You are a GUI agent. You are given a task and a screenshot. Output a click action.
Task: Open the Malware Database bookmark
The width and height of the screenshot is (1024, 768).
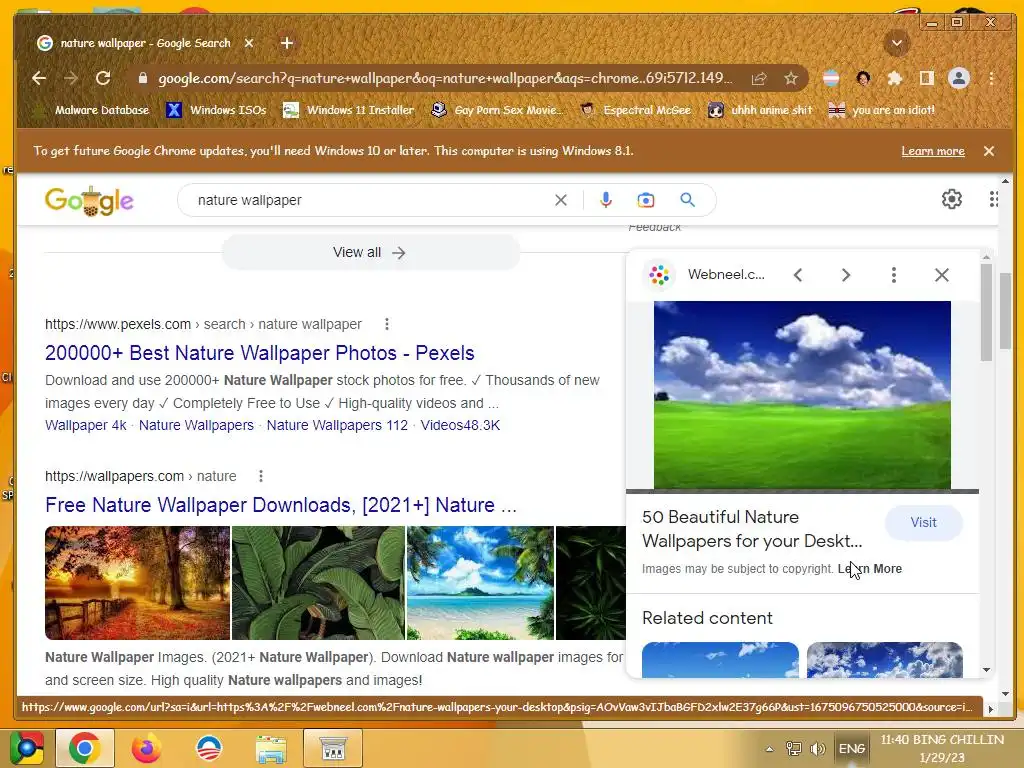pos(93,110)
